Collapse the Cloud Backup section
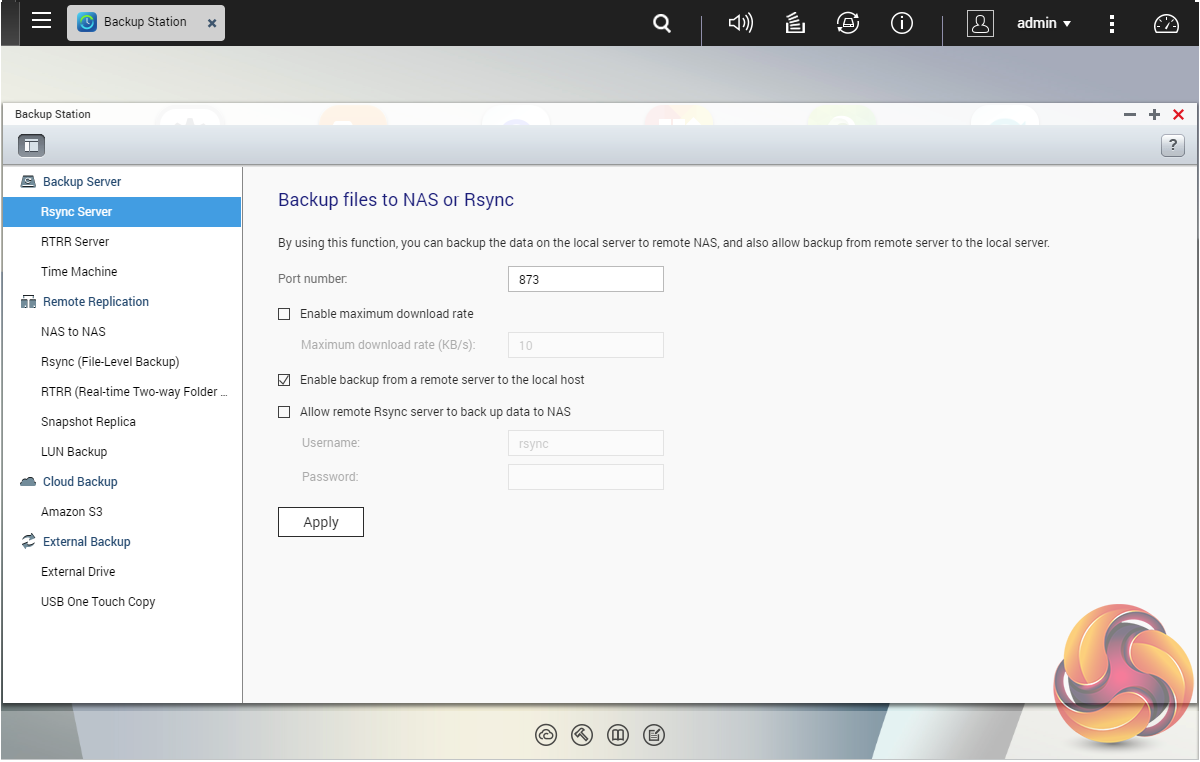Image resolution: width=1200 pixels, height=762 pixels. tap(80, 482)
